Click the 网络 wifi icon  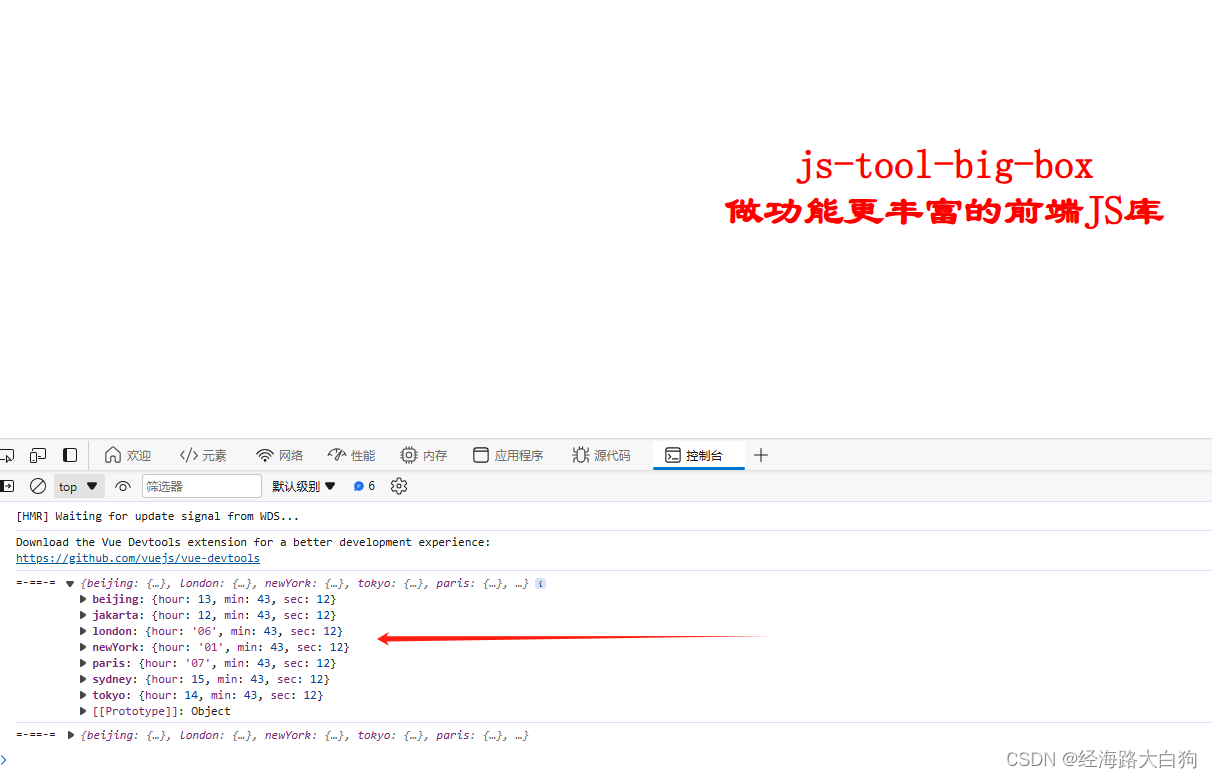[x=265, y=455]
